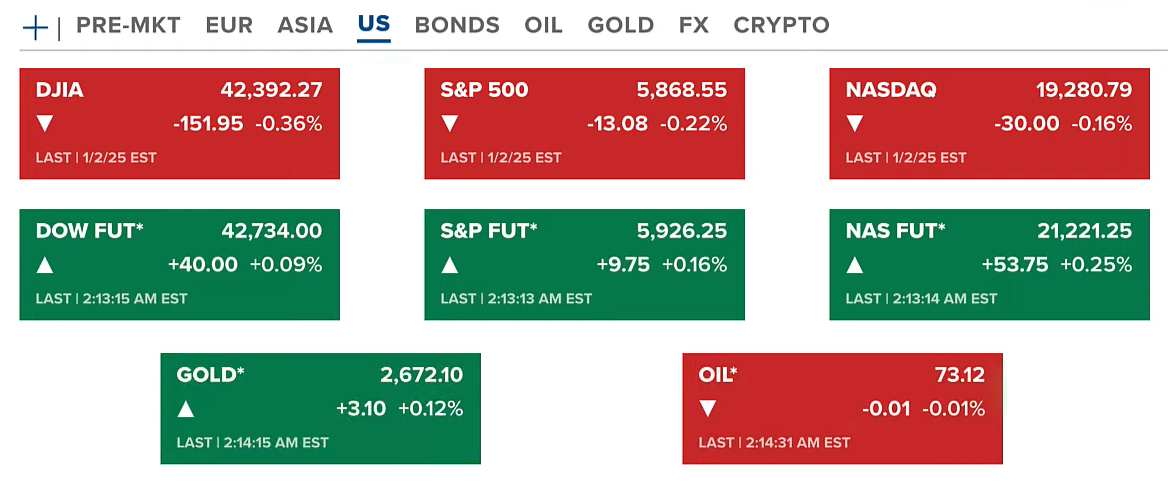
Task: Click the GOLD price 2,672.10
Action: [421, 375]
